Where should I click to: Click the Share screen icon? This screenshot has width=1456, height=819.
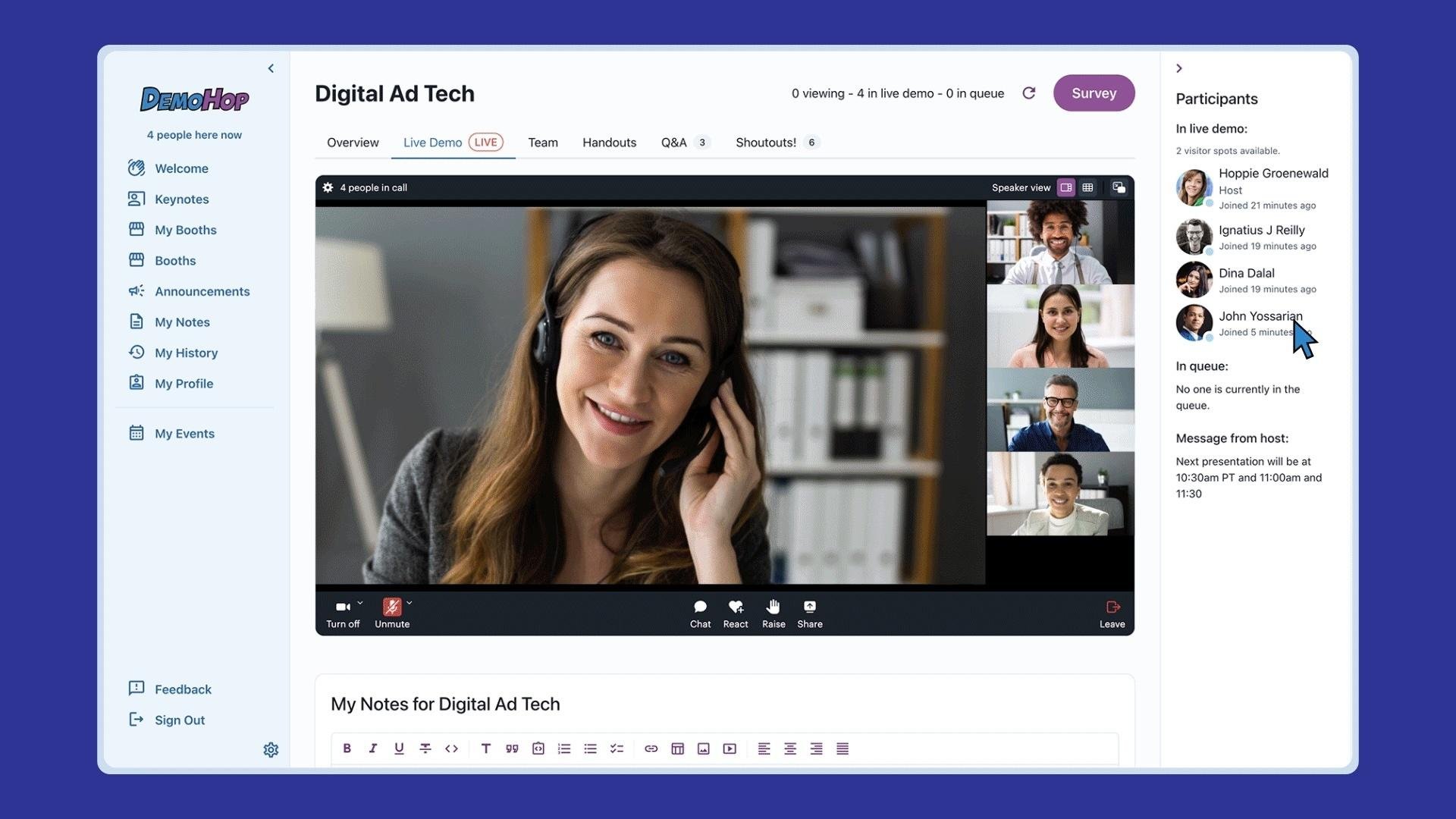(x=809, y=607)
